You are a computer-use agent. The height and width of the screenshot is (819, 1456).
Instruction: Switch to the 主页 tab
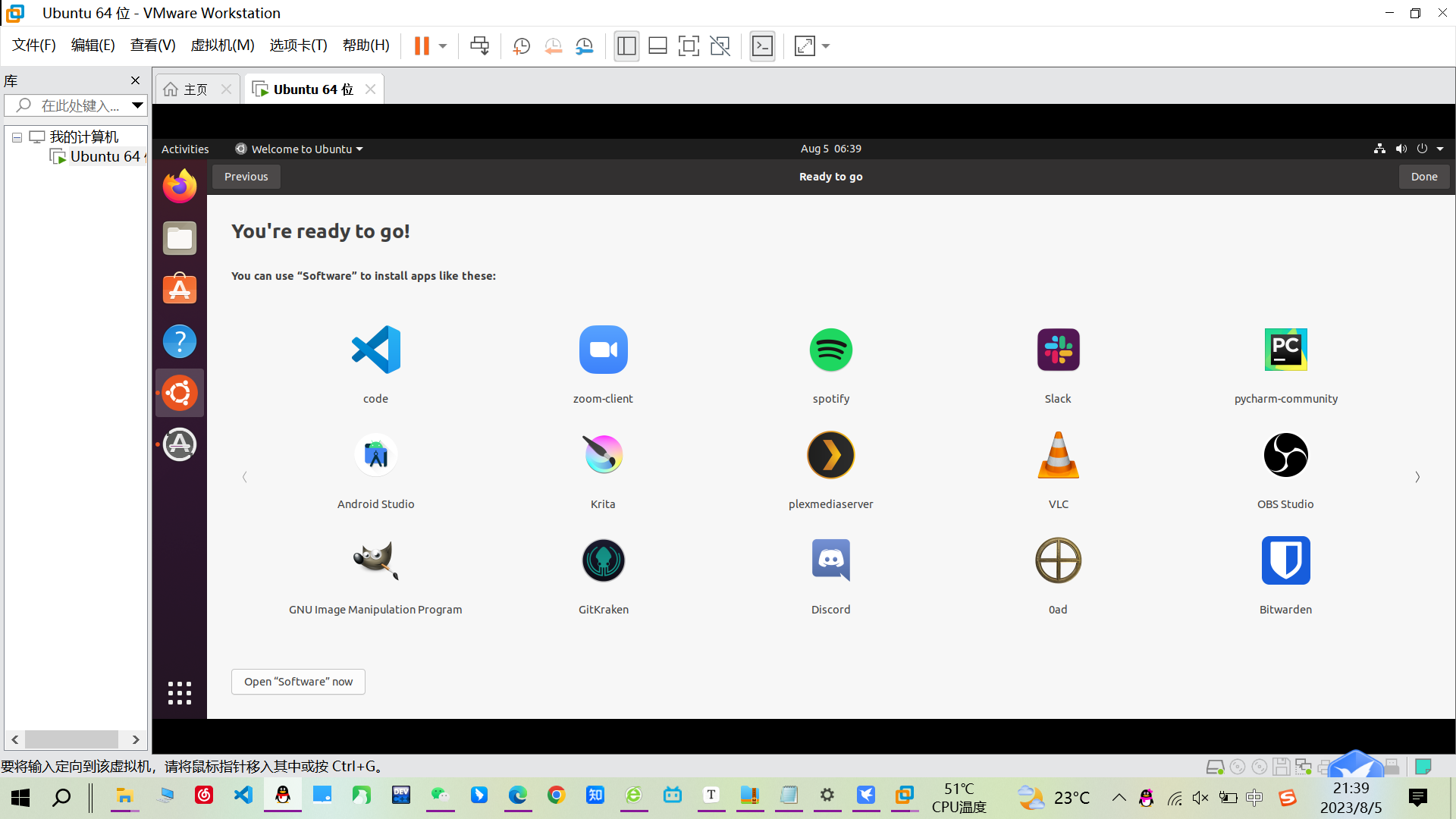196,89
